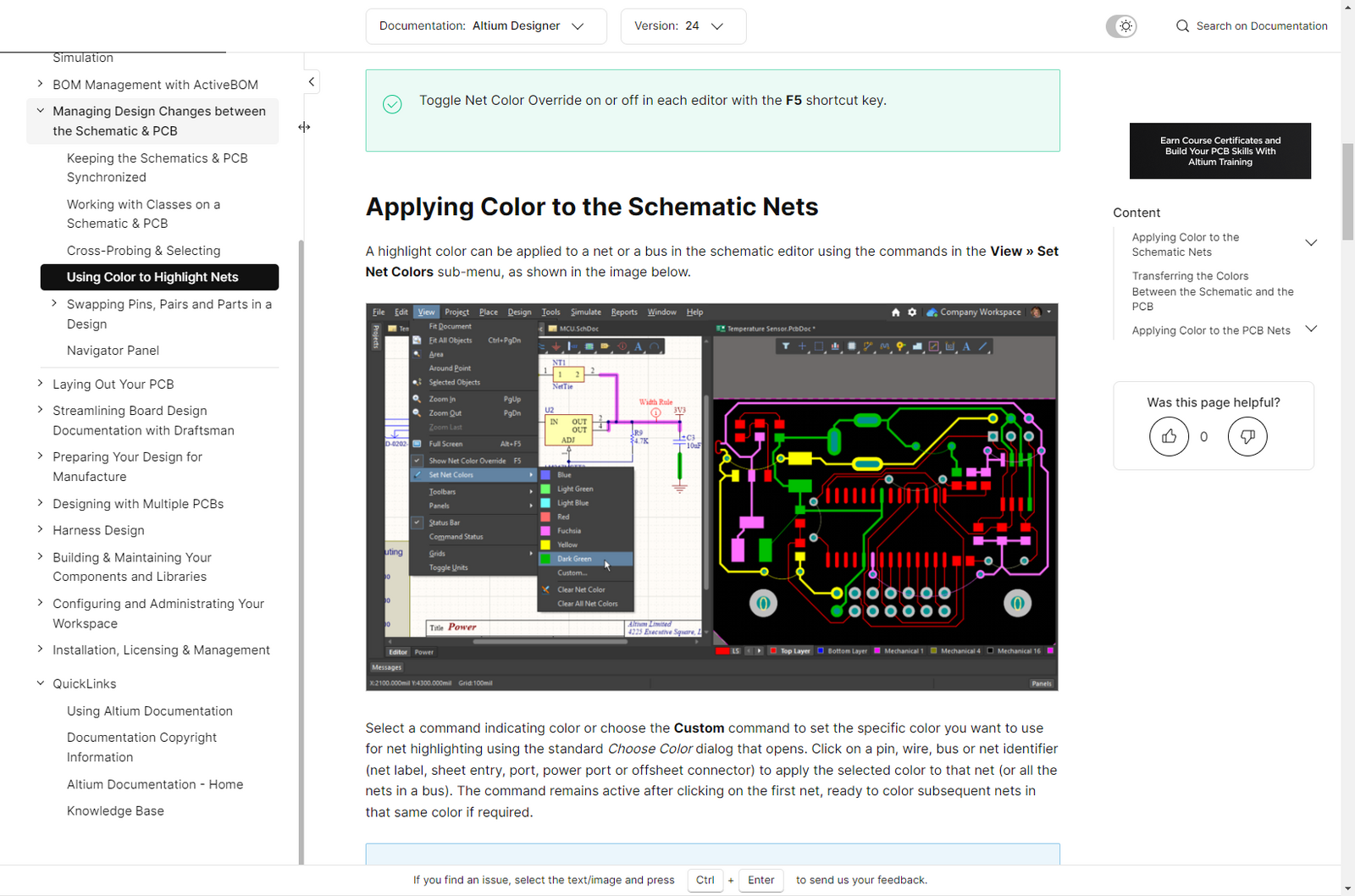The height and width of the screenshot is (896, 1355).
Task: Open Altium Documentation - Home link
Action: click(155, 784)
